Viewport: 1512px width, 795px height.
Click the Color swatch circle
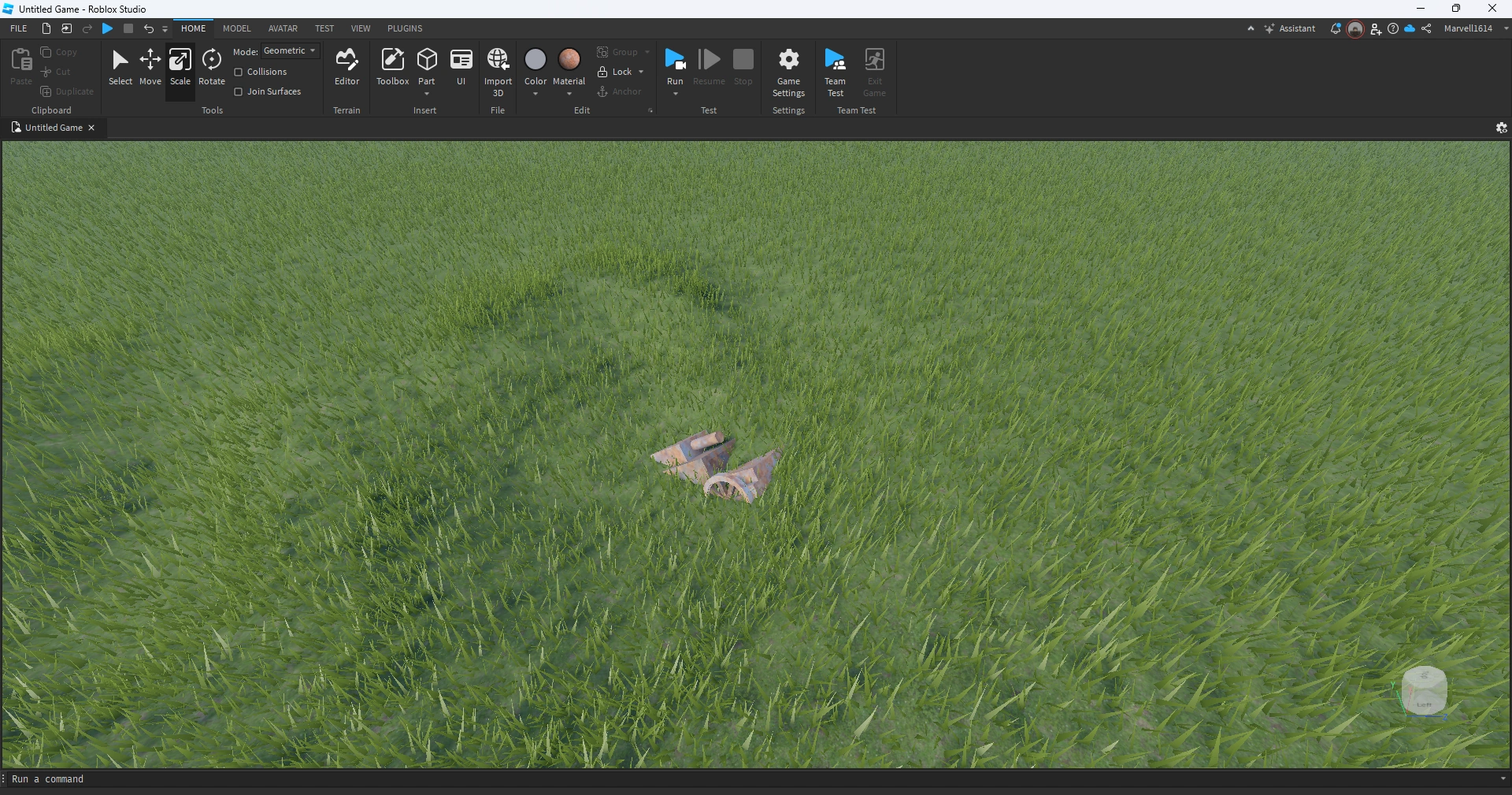click(x=535, y=59)
